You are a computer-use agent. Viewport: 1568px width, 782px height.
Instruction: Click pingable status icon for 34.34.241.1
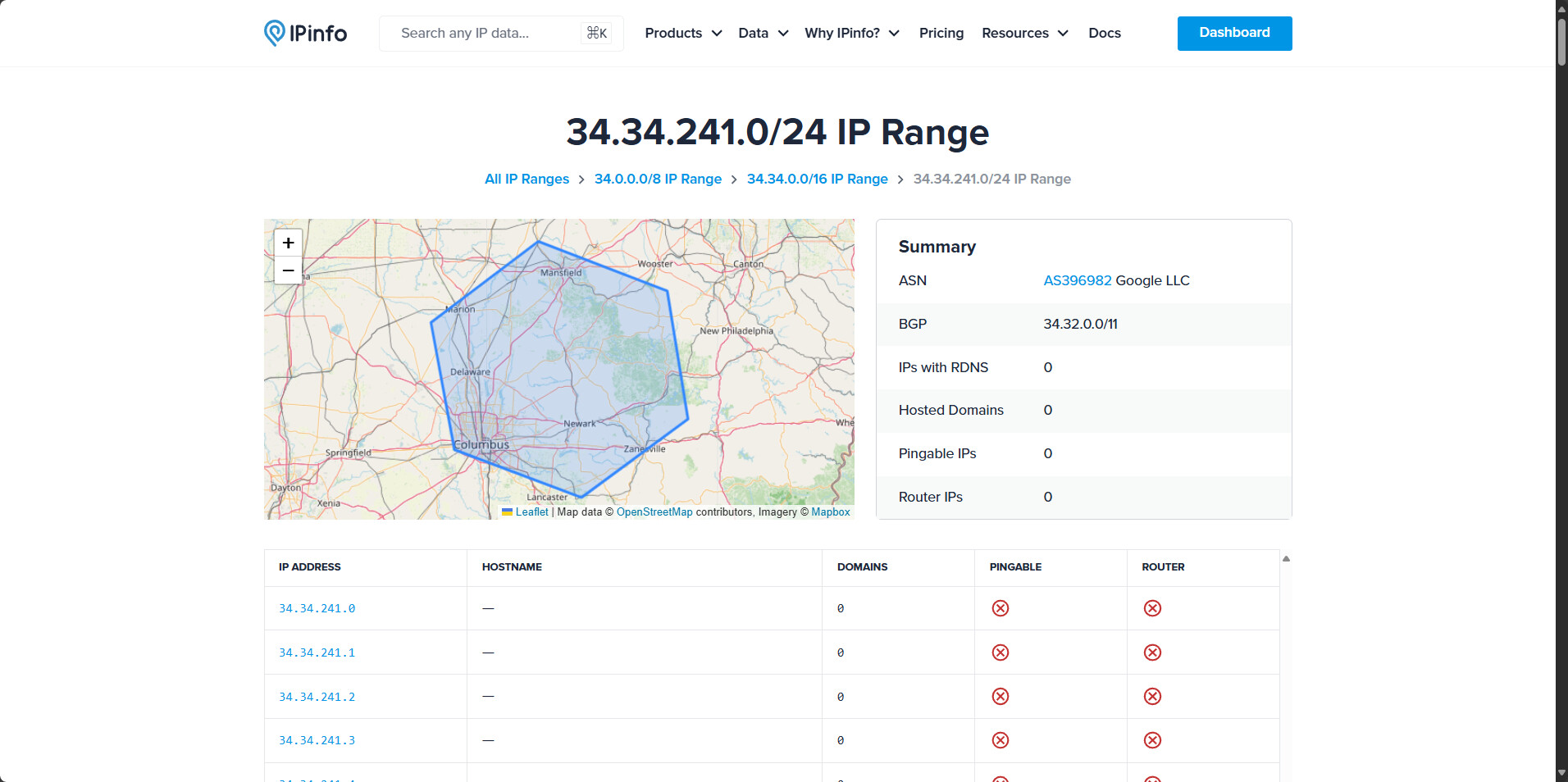(x=1000, y=652)
